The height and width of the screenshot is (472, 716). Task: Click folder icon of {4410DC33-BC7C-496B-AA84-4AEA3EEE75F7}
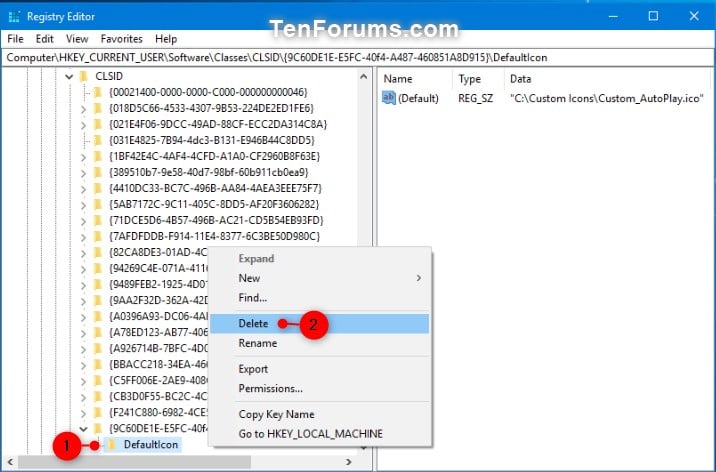coord(98,188)
